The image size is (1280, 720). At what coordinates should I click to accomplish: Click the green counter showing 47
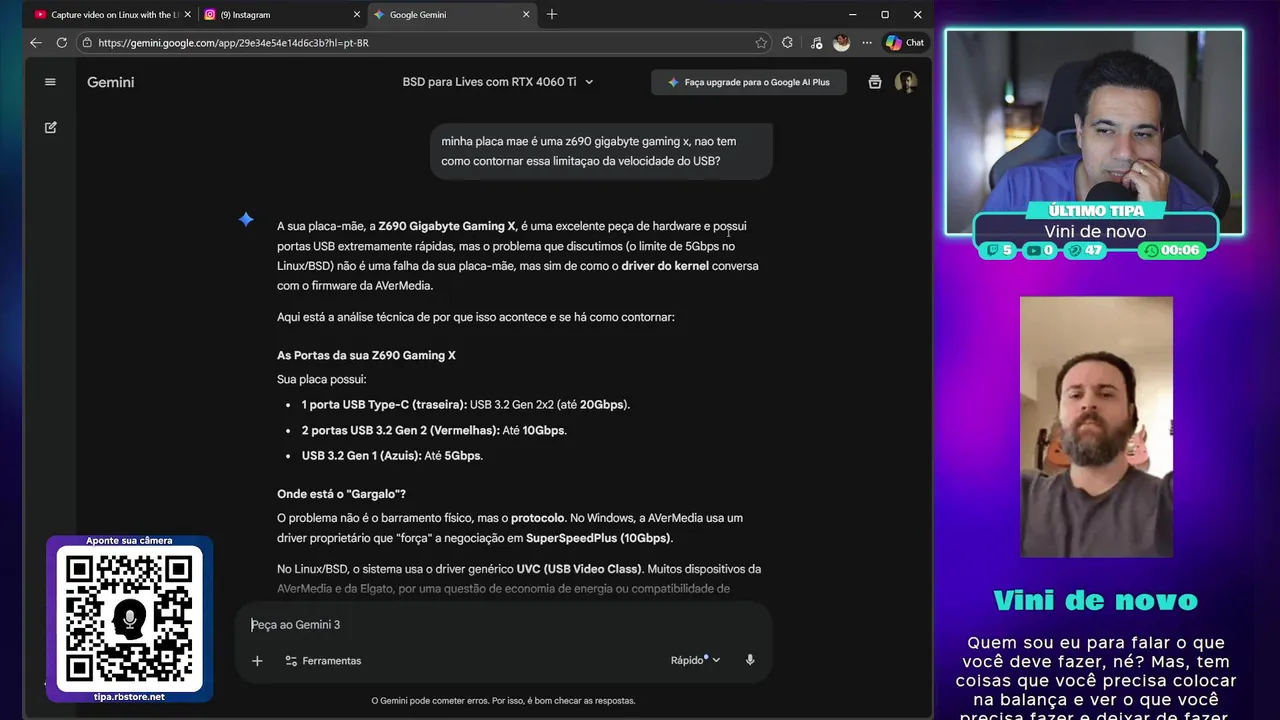[x=1085, y=250]
